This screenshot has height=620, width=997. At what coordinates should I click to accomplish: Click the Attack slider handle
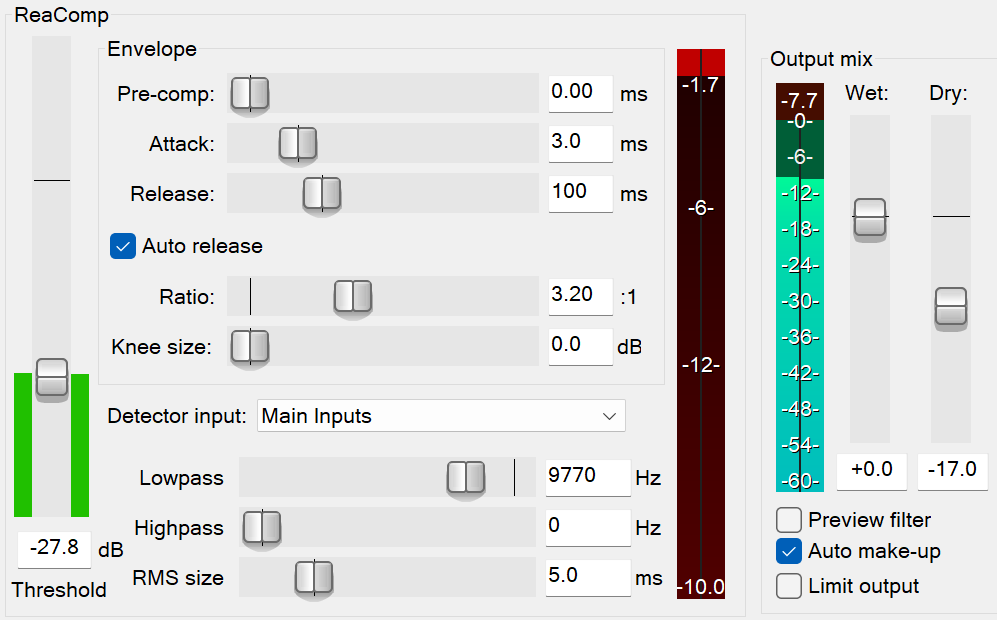tap(297, 144)
